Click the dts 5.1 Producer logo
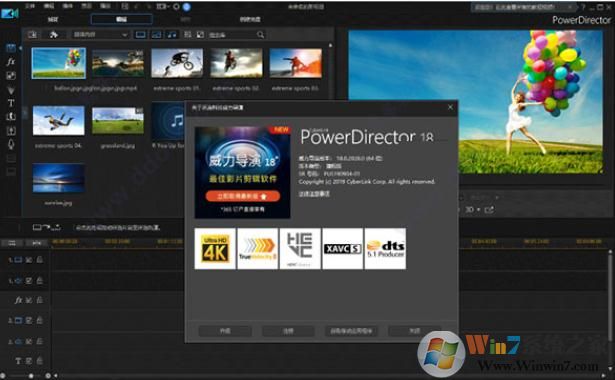615x380 pixels. (385, 249)
